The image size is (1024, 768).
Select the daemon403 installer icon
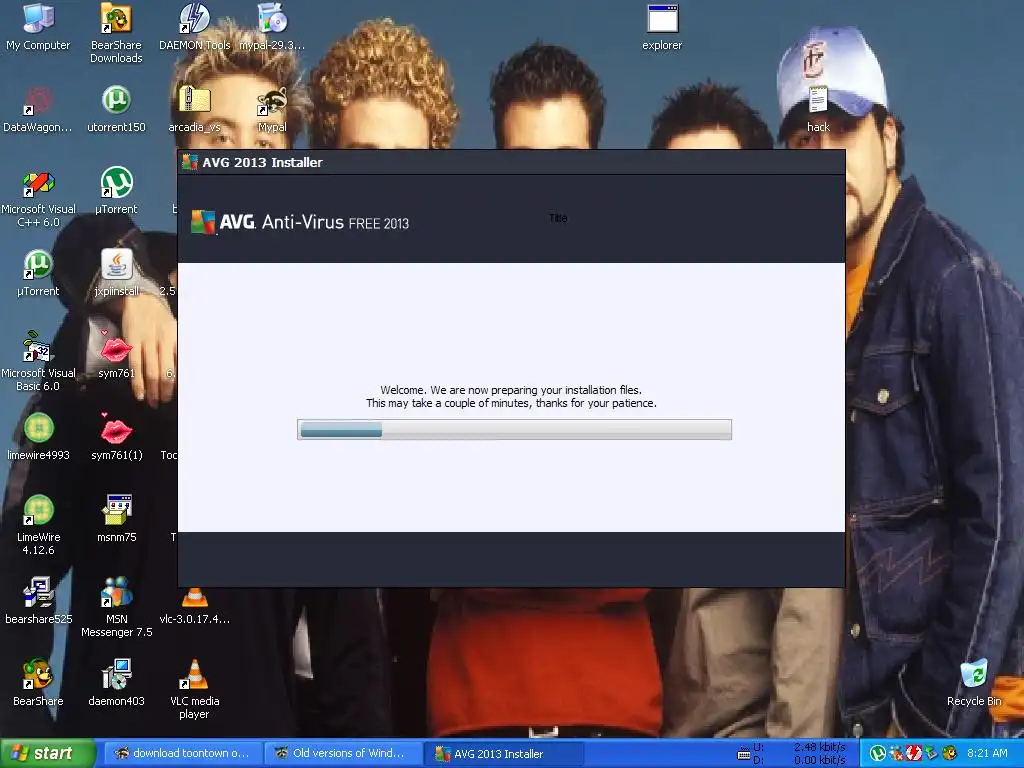pyautogui.click(x=116, y=682)
